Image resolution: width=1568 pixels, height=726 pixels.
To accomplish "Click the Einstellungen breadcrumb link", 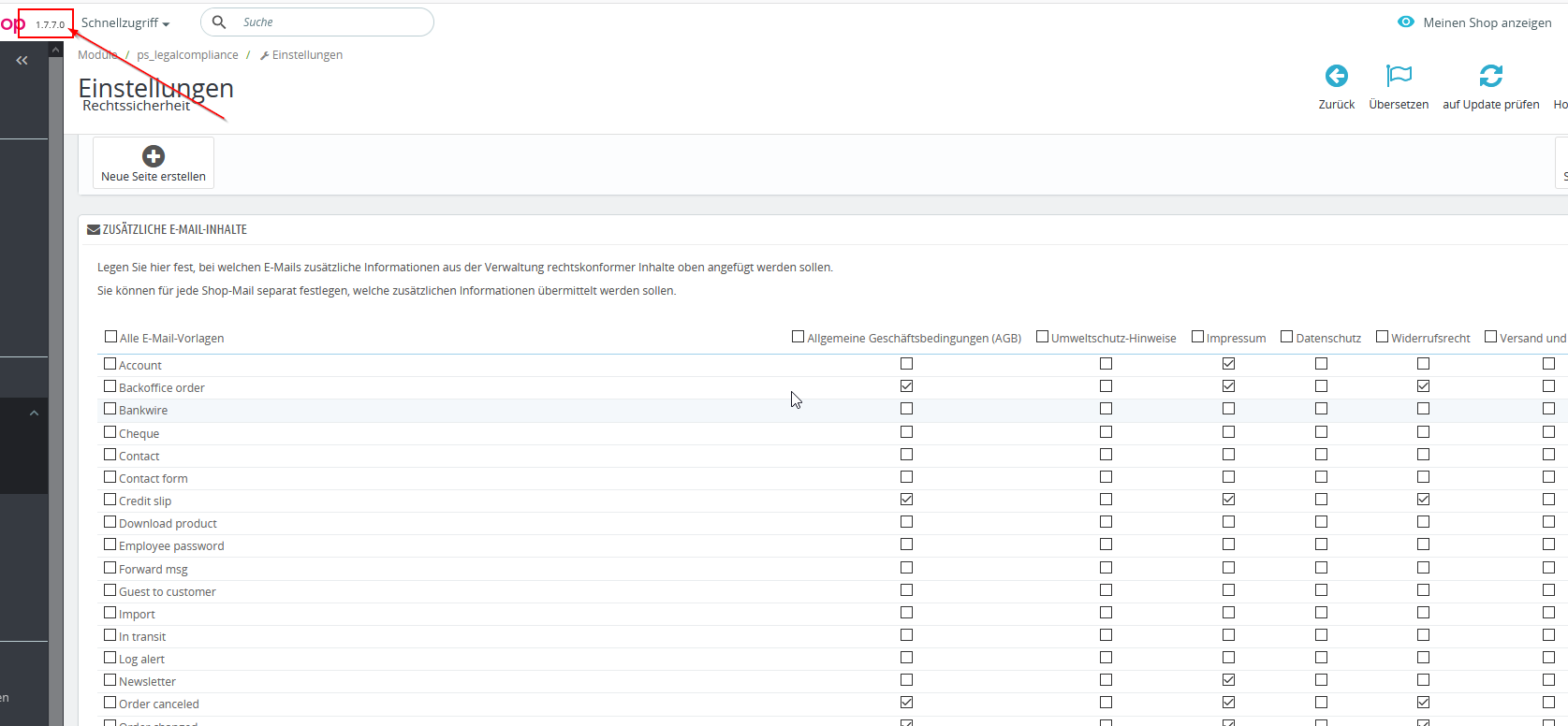I will [307, 55].
